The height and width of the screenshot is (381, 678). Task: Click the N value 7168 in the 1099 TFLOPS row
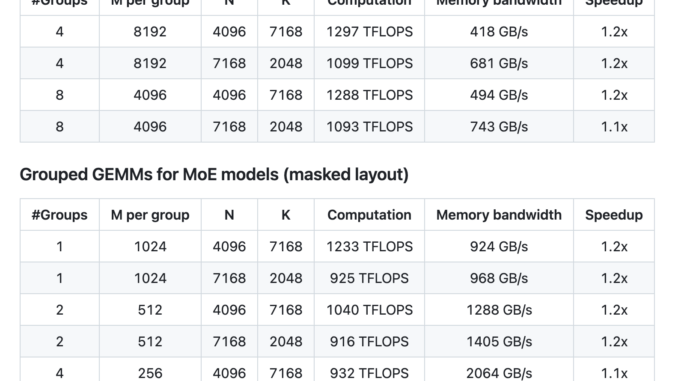click(x=229, y=63)
